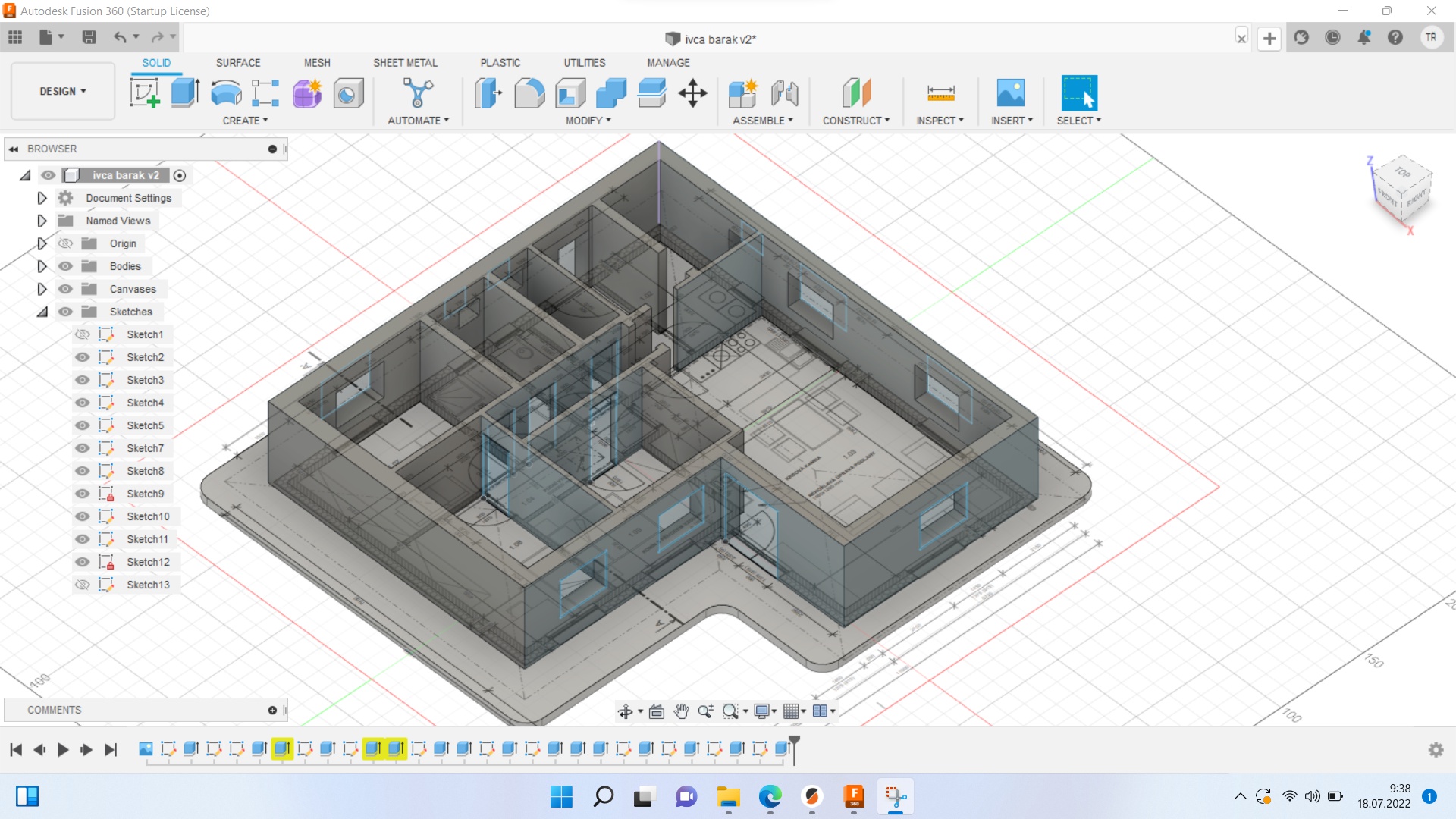Switch to the MANAGE tab
The height and width of the screenshot is (819, 1456).
[x=668, y=63]
